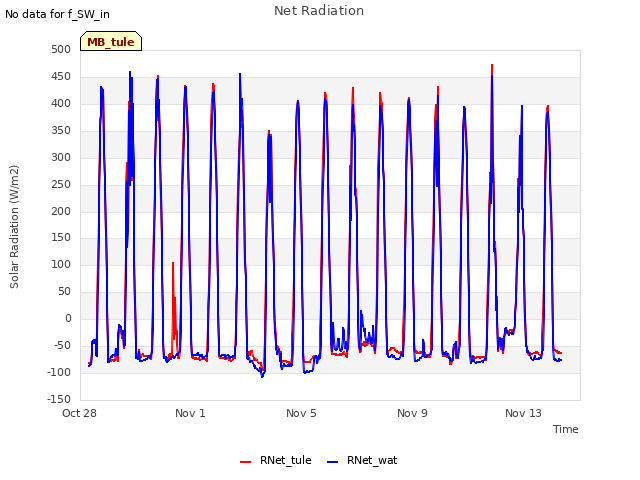Click the small red spike near 100 W/m2

click(173, 286)
